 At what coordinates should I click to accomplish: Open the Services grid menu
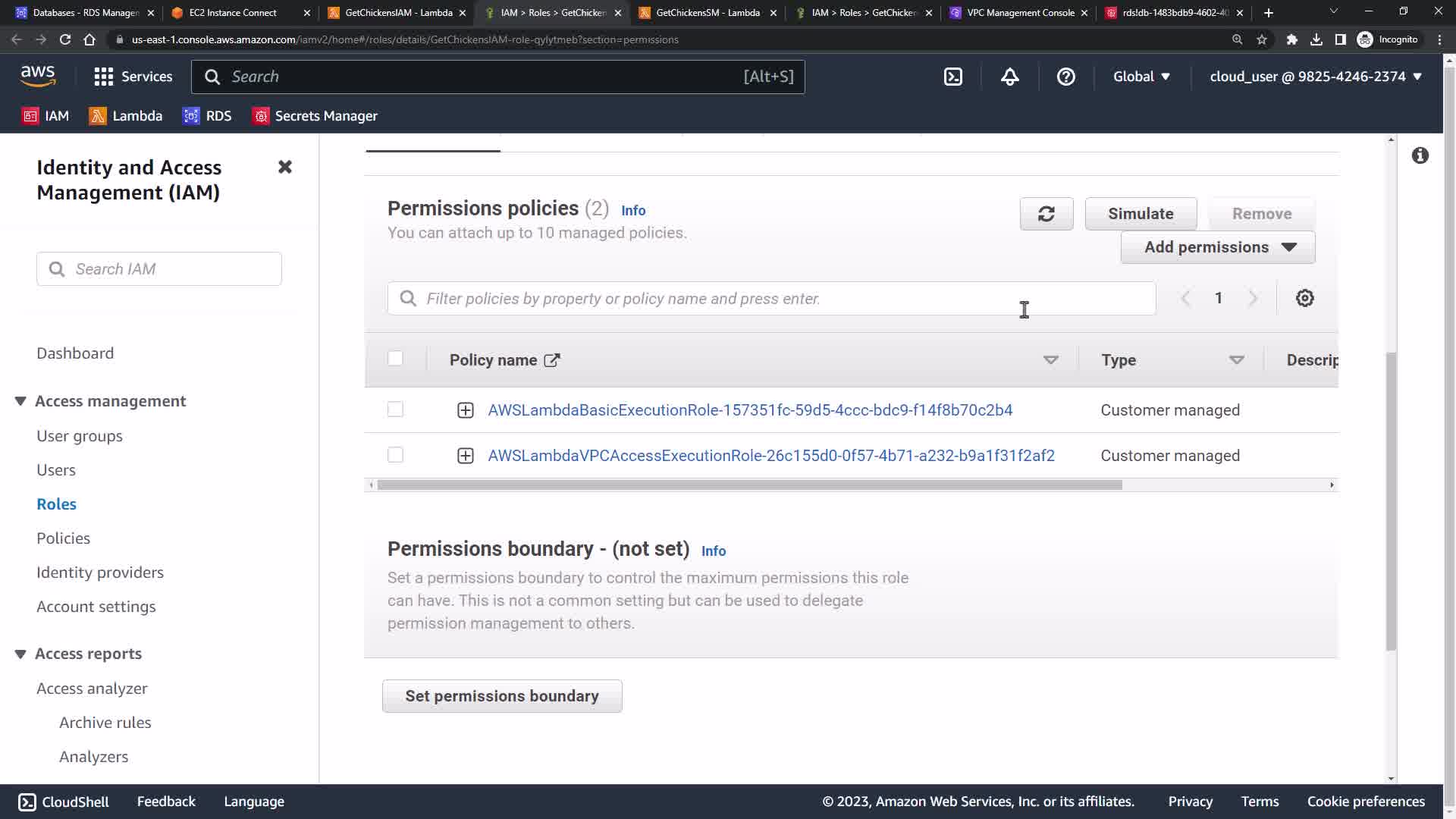click(x=133, y=77)
